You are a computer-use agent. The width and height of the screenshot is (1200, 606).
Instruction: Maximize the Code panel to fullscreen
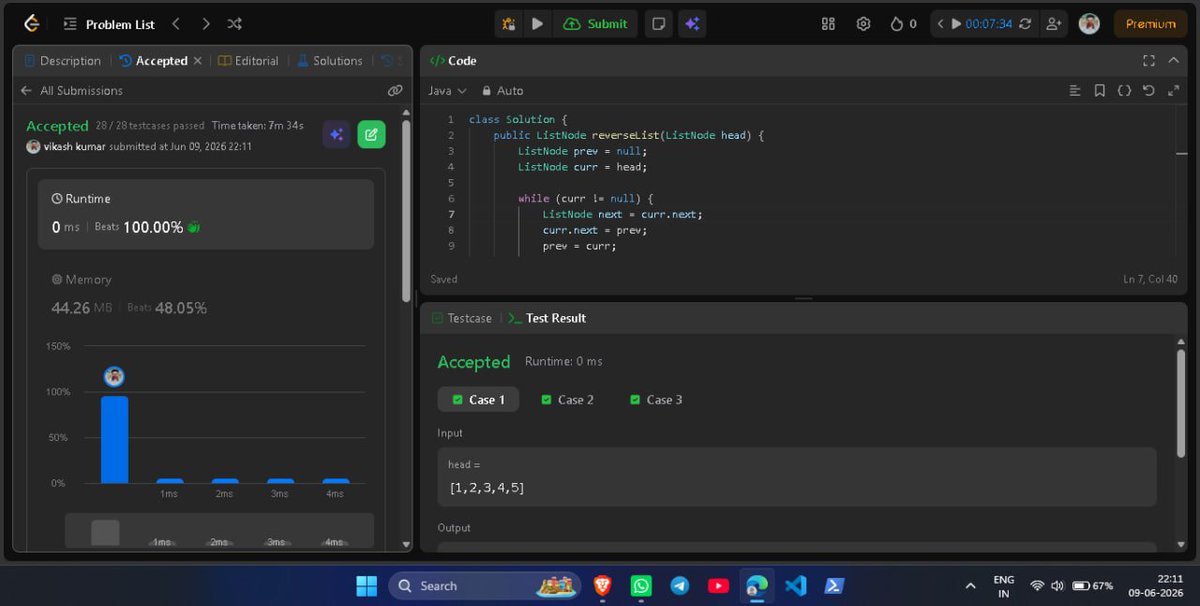[1149, 61]
